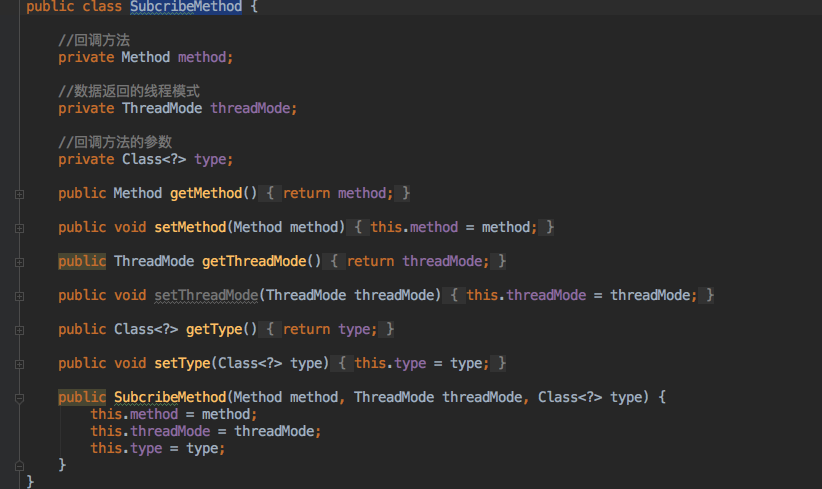822x489 pixels.
Task: Click highlighted 'public' before getThreadMode
Action: click(x=82, y=261)
